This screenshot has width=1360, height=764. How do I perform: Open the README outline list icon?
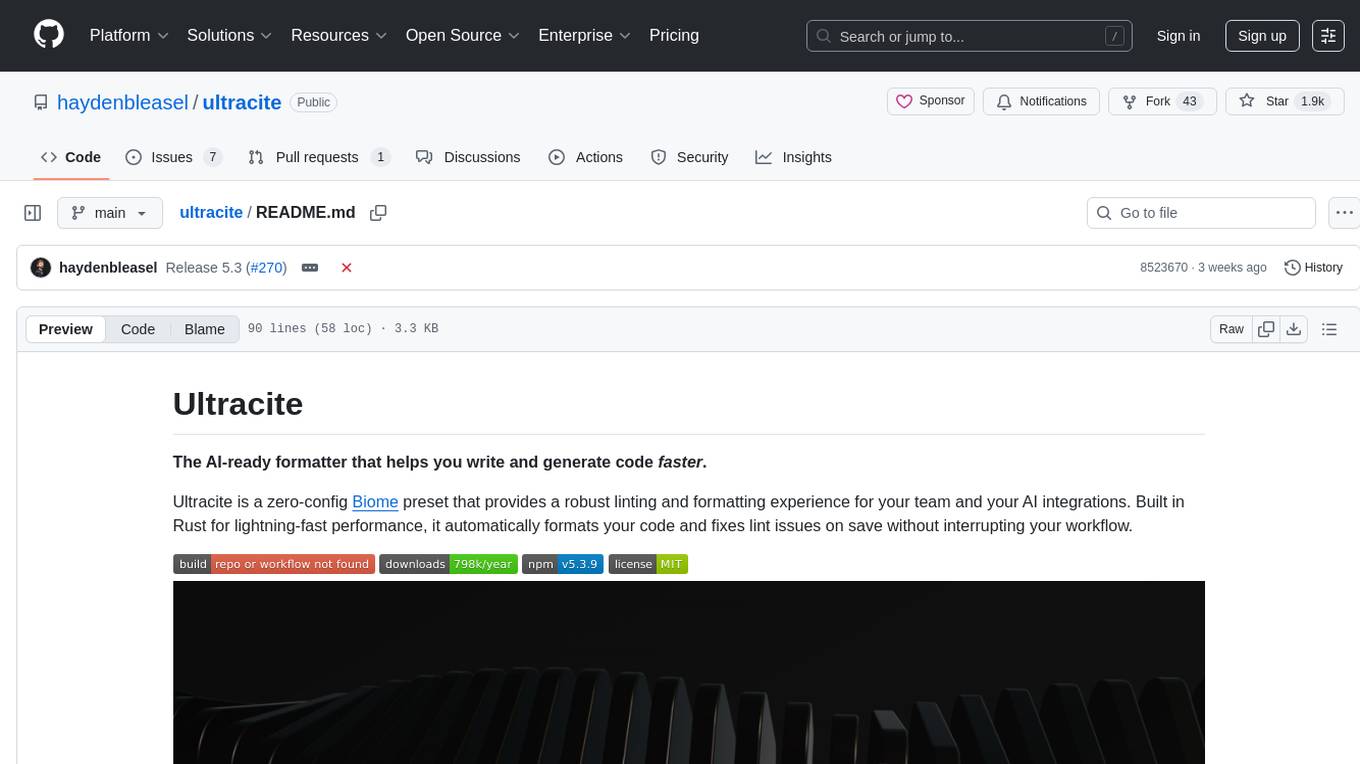point(1329,329)
